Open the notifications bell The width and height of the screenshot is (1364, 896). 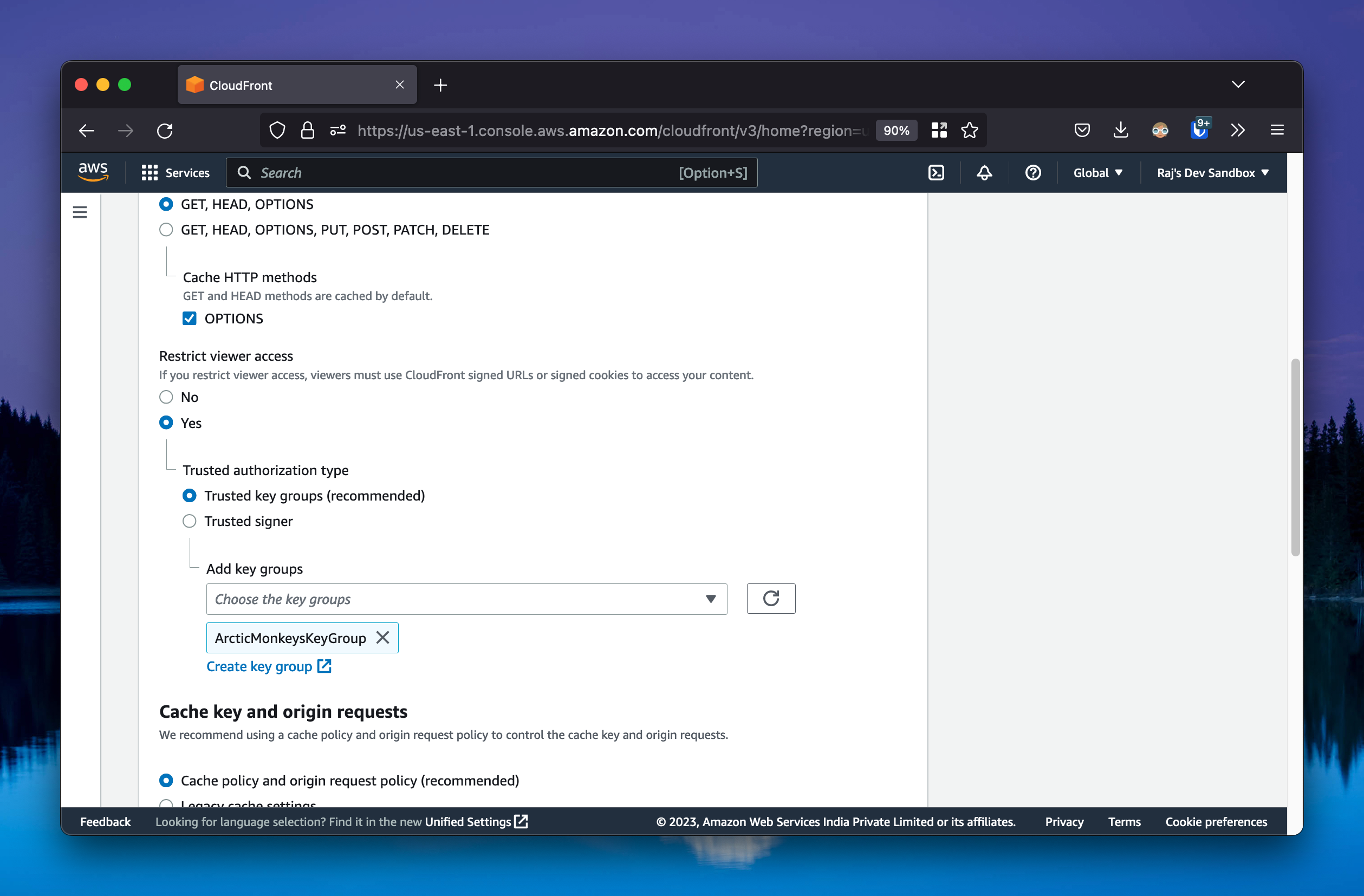click(x=984, y=173)
